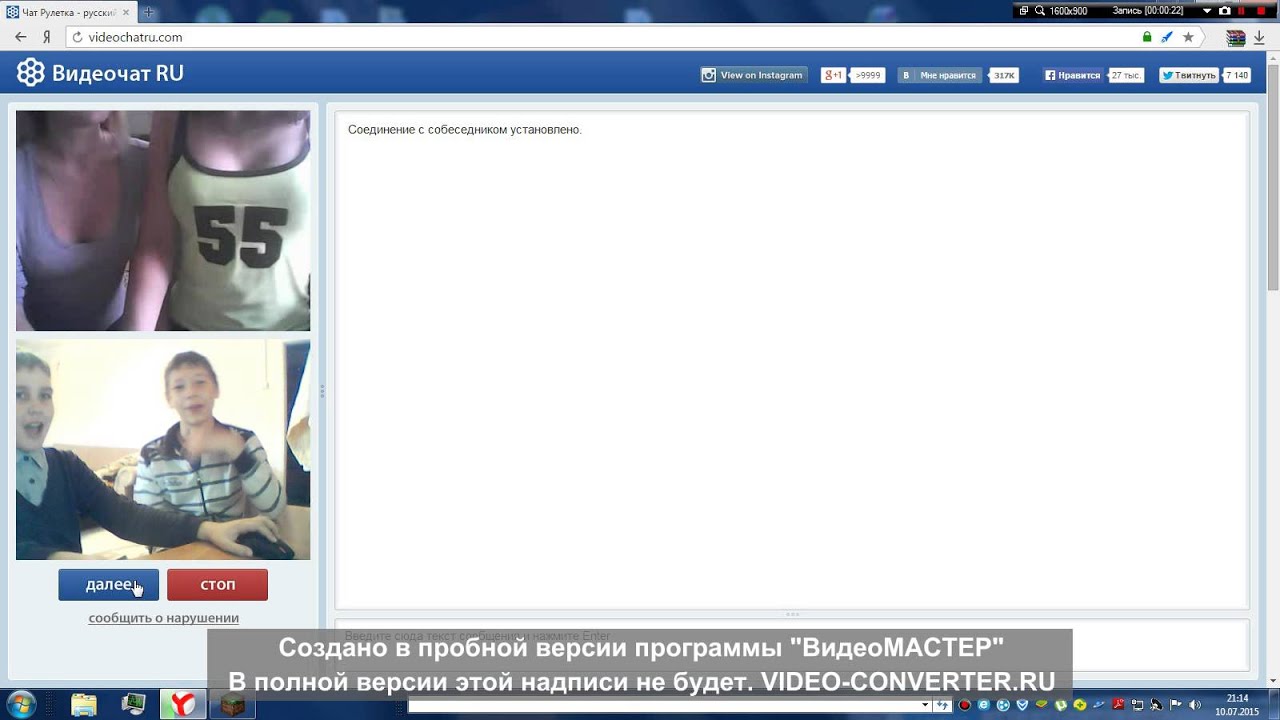Open File Explorer from taskbar
Image resolution: width=1280 pixels, height=720 pixels.
[84, 704]
